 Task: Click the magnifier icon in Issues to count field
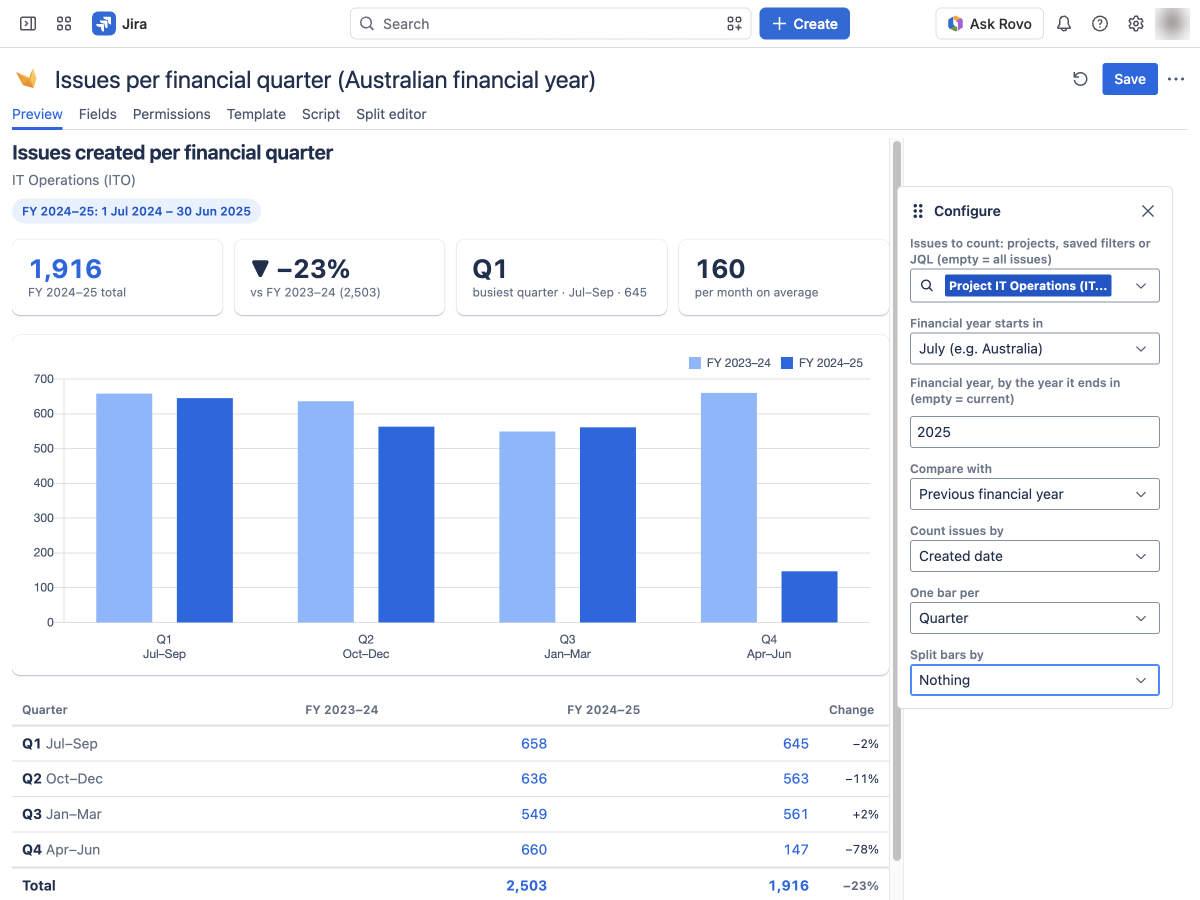coord(927,286)
